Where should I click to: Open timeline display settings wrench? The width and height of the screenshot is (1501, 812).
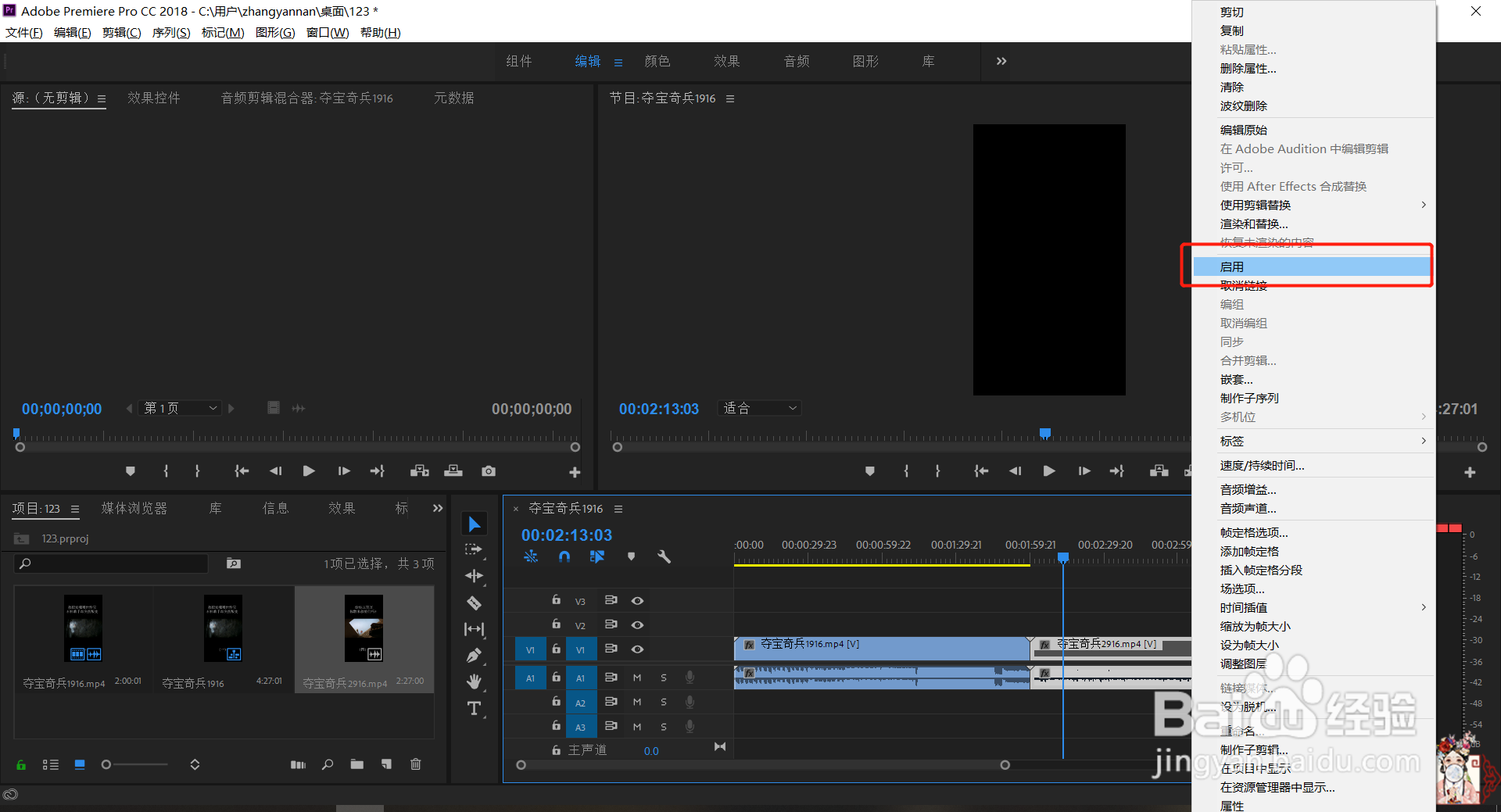[x=664, y=556]
